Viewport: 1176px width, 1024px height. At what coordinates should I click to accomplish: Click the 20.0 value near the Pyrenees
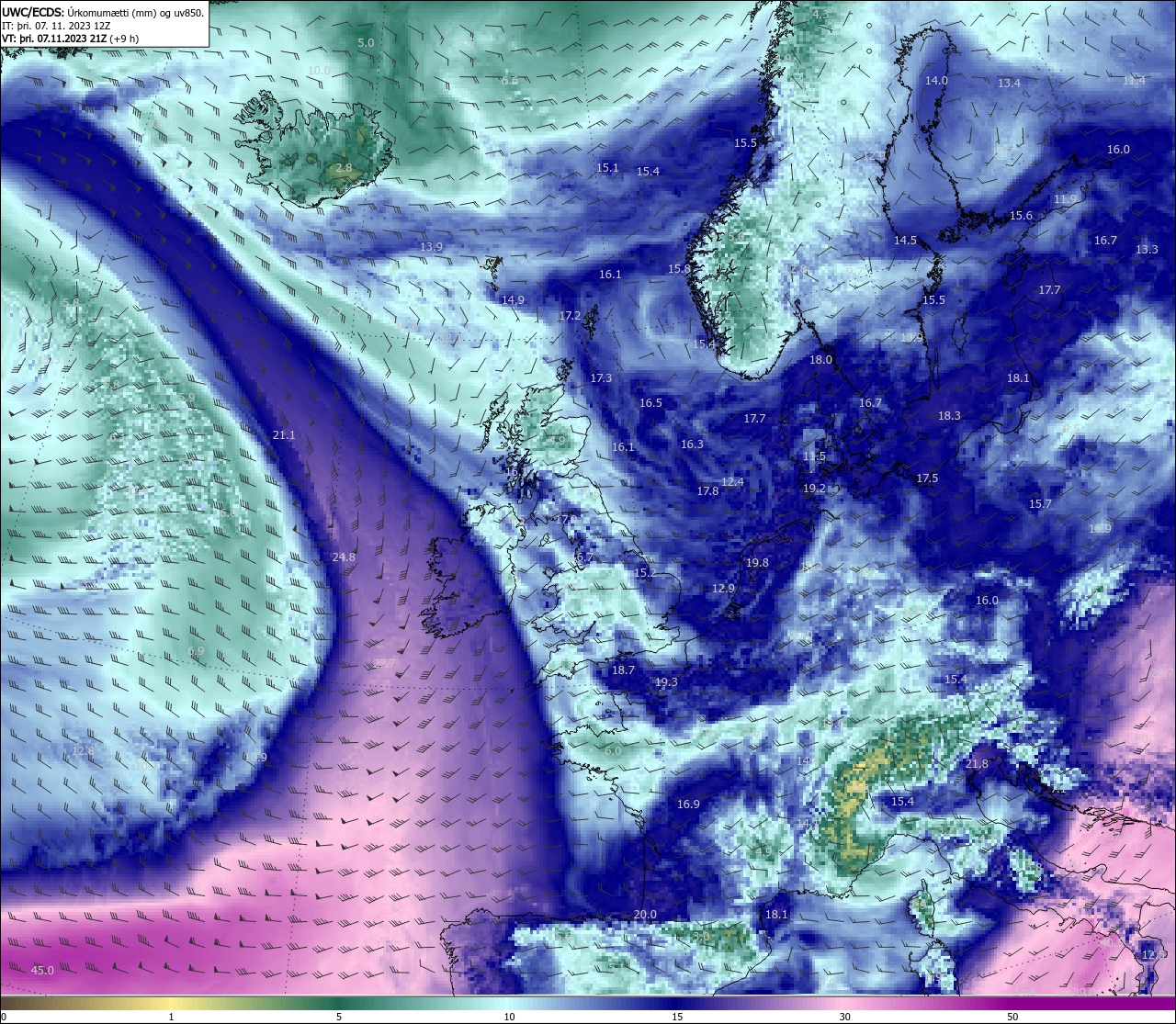click(x=645, y=914)
